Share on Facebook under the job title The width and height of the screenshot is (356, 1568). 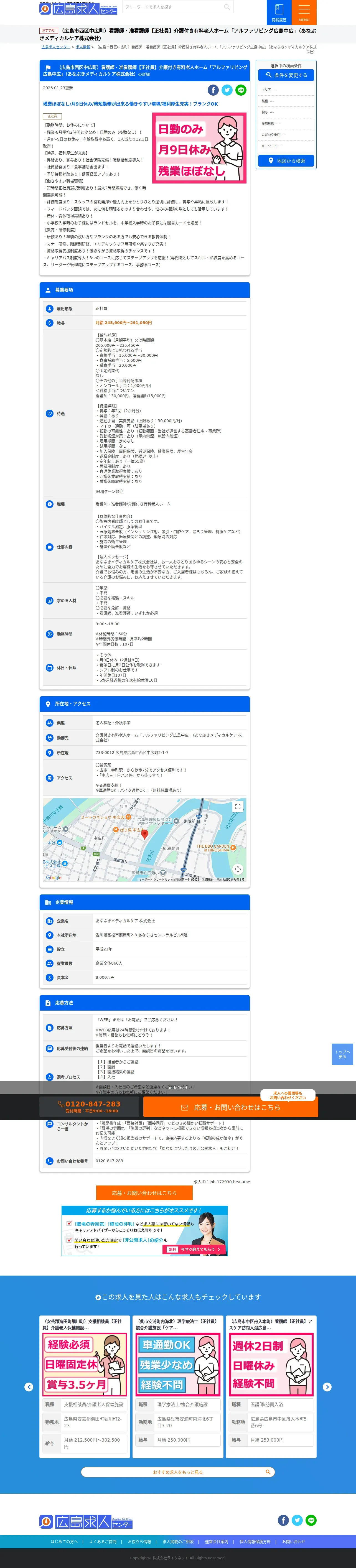(213, 90)
